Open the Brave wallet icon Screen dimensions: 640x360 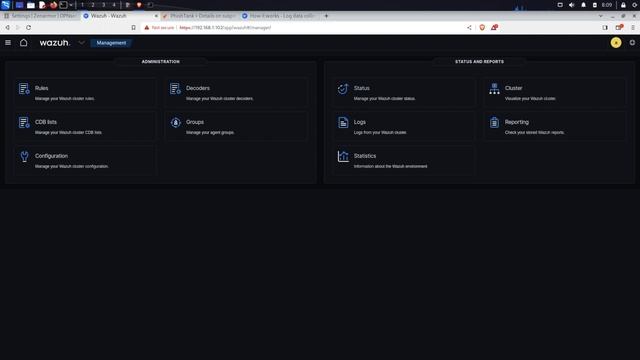[x=619, y=28]
